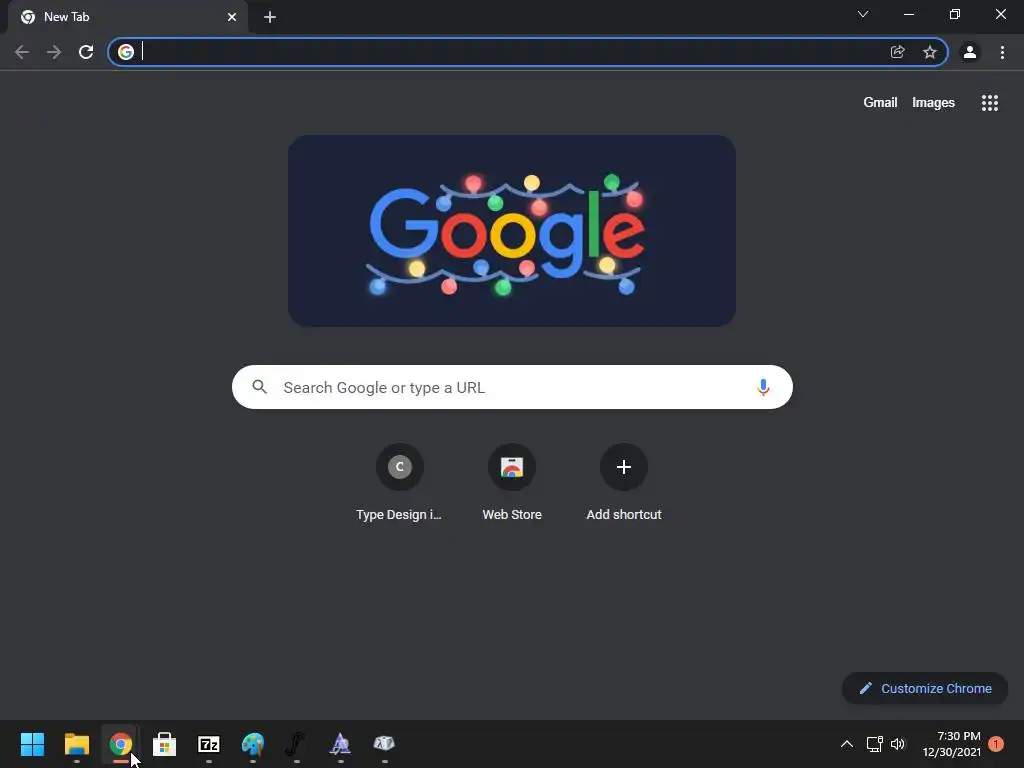1024x768 pixels.
Task: Open the notification badge showing 1
Action: tap(996, 744)
